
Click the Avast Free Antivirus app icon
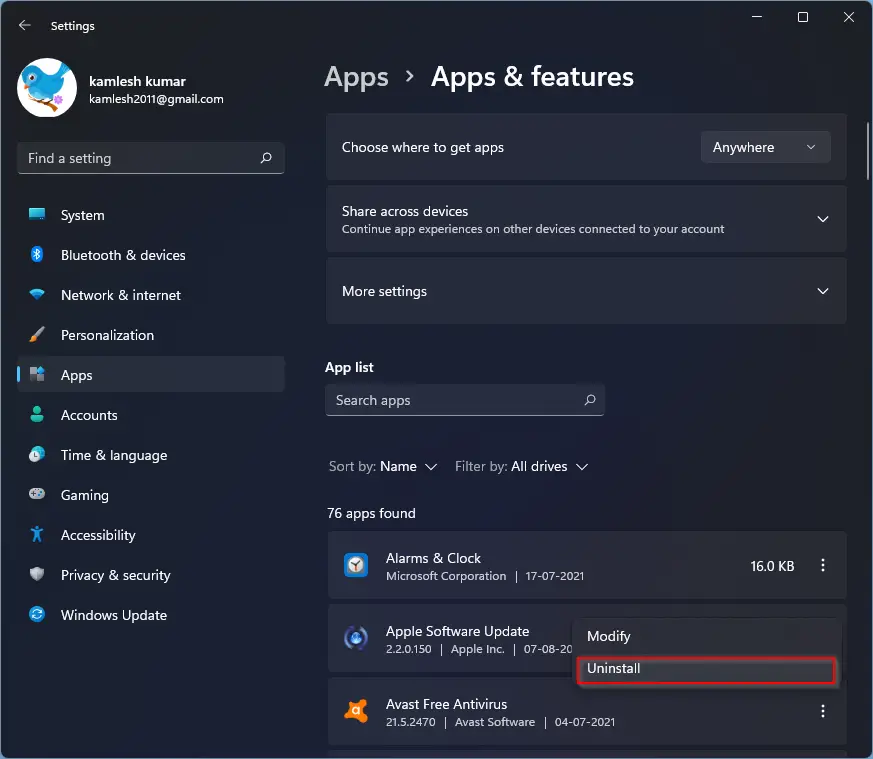point(356,711)
